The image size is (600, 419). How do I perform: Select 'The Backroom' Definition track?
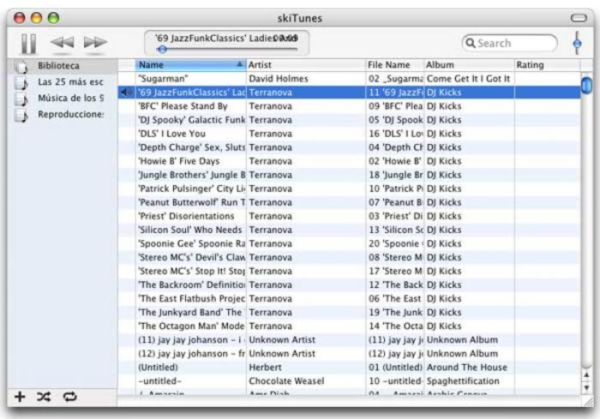click(191, 285)
